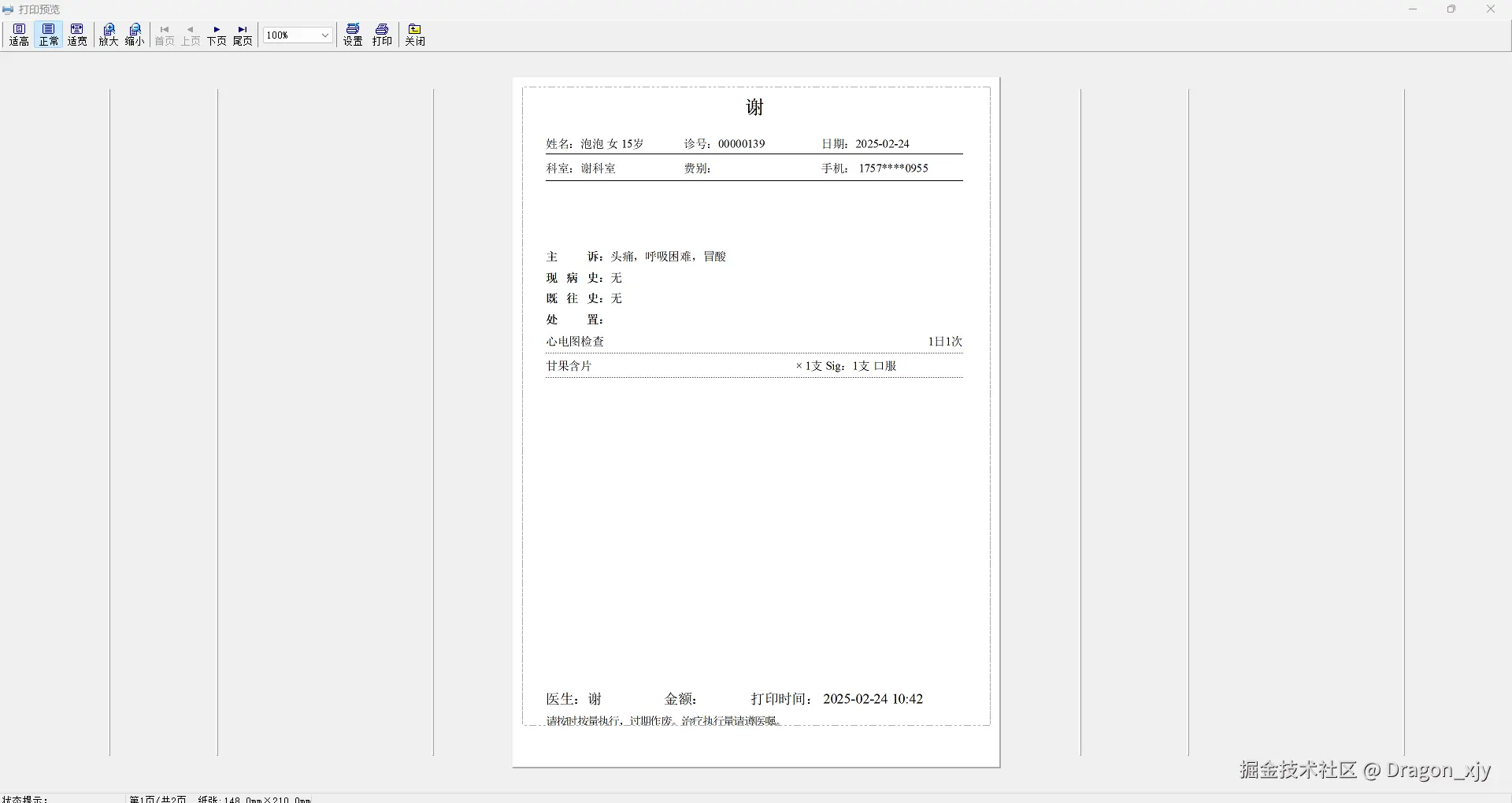Click the department text 谢科室
This screenshot has height=803, width=1512.
point(598,168)
